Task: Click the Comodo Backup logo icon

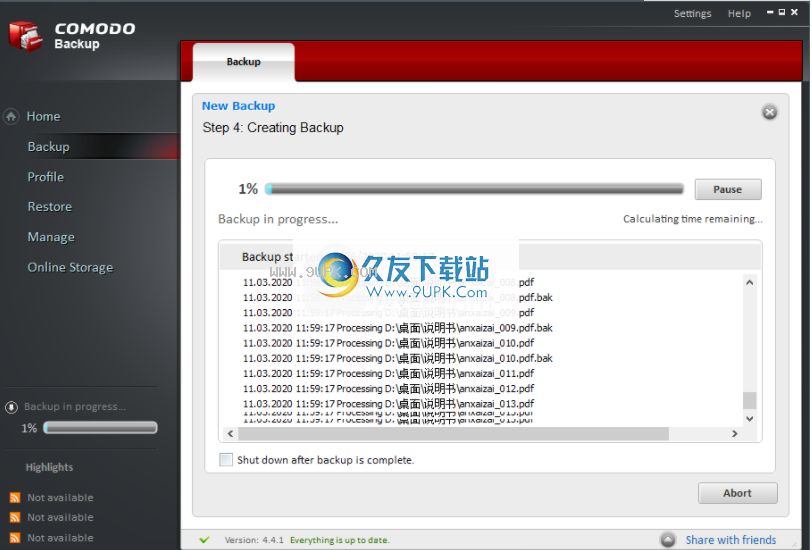Action: pos(26,36)
